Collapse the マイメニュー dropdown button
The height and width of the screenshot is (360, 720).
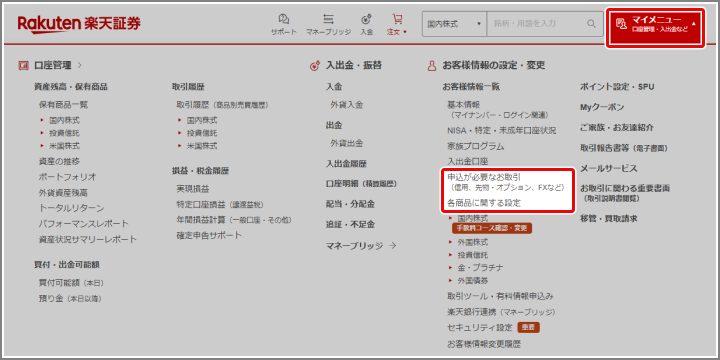[x=656, y=27]
